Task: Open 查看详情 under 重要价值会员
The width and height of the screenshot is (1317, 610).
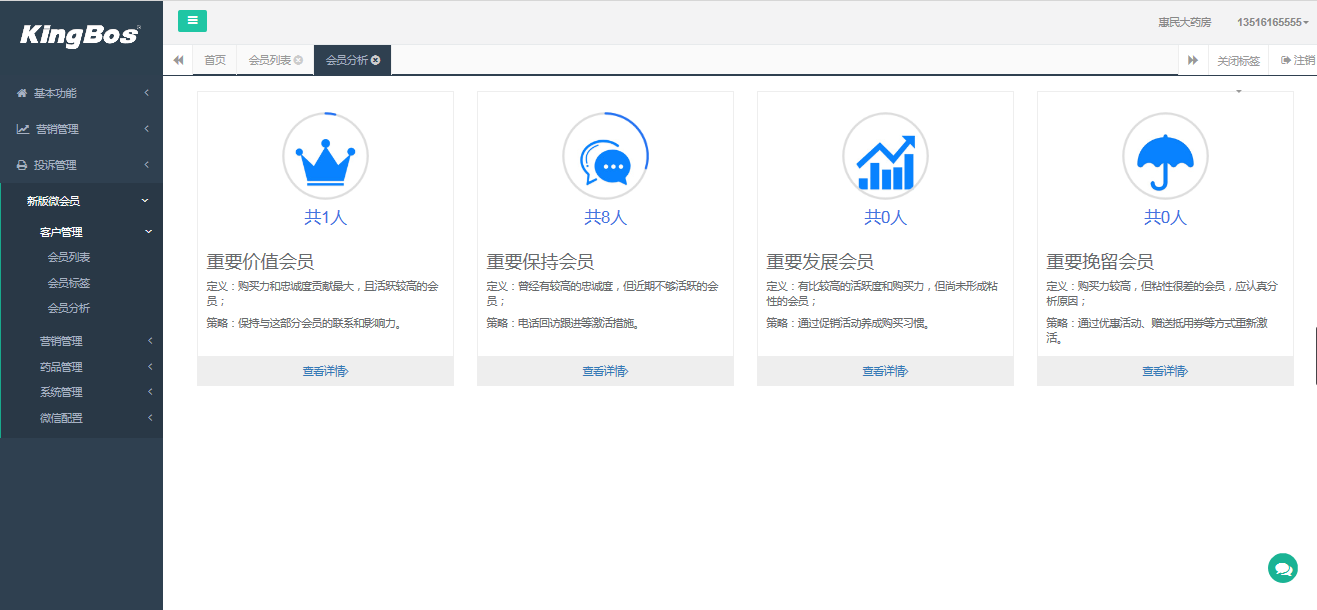Action: (325, 370)
